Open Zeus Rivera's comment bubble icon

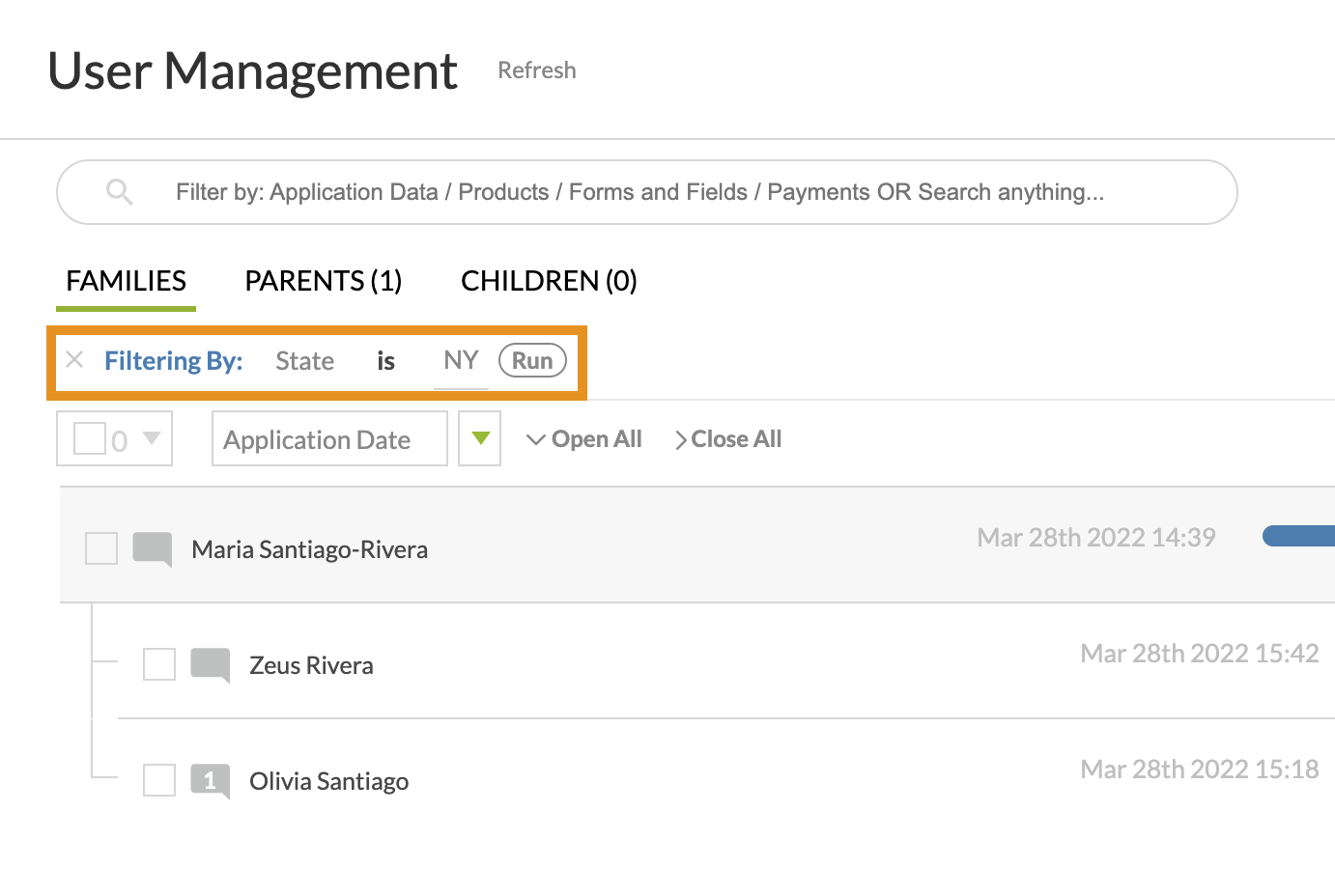point(211,664)
